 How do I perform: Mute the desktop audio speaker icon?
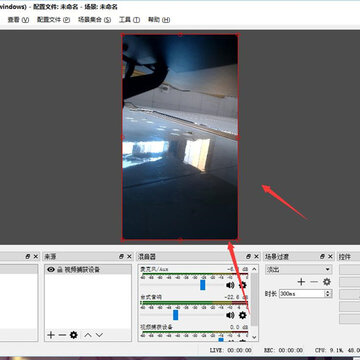coord(230,315)
